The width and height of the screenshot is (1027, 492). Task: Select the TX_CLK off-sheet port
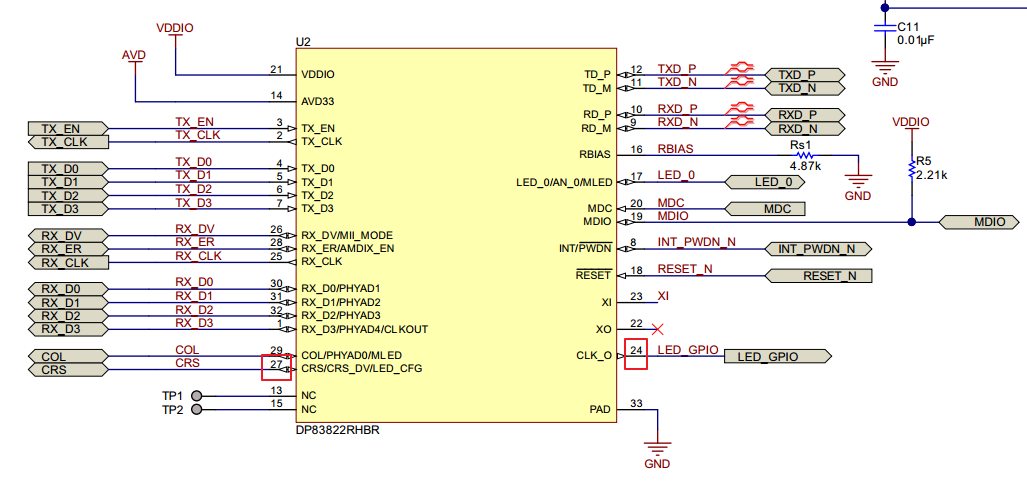tap(67, 142)
